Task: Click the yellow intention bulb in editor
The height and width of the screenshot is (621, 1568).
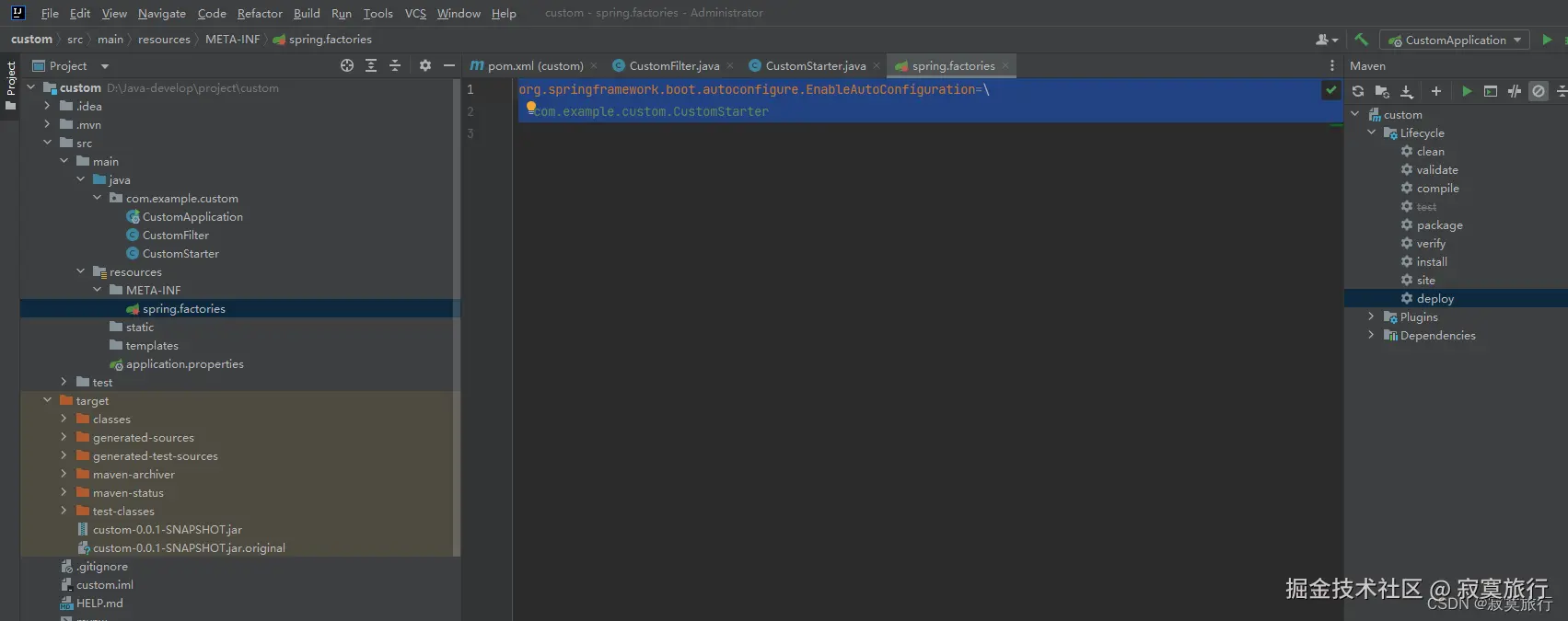Action: coord(531,107)
